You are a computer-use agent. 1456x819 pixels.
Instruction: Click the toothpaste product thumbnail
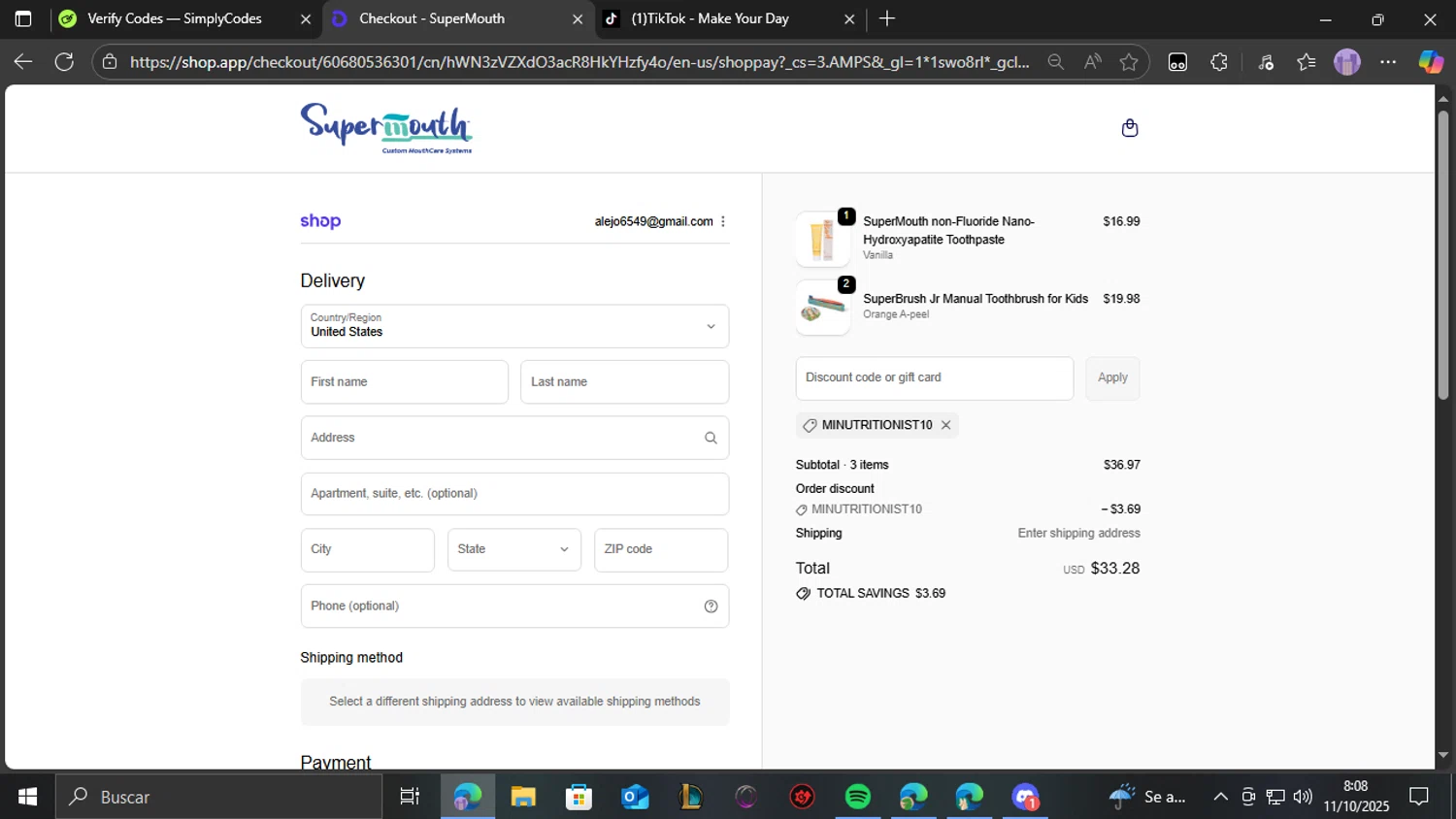823,239
